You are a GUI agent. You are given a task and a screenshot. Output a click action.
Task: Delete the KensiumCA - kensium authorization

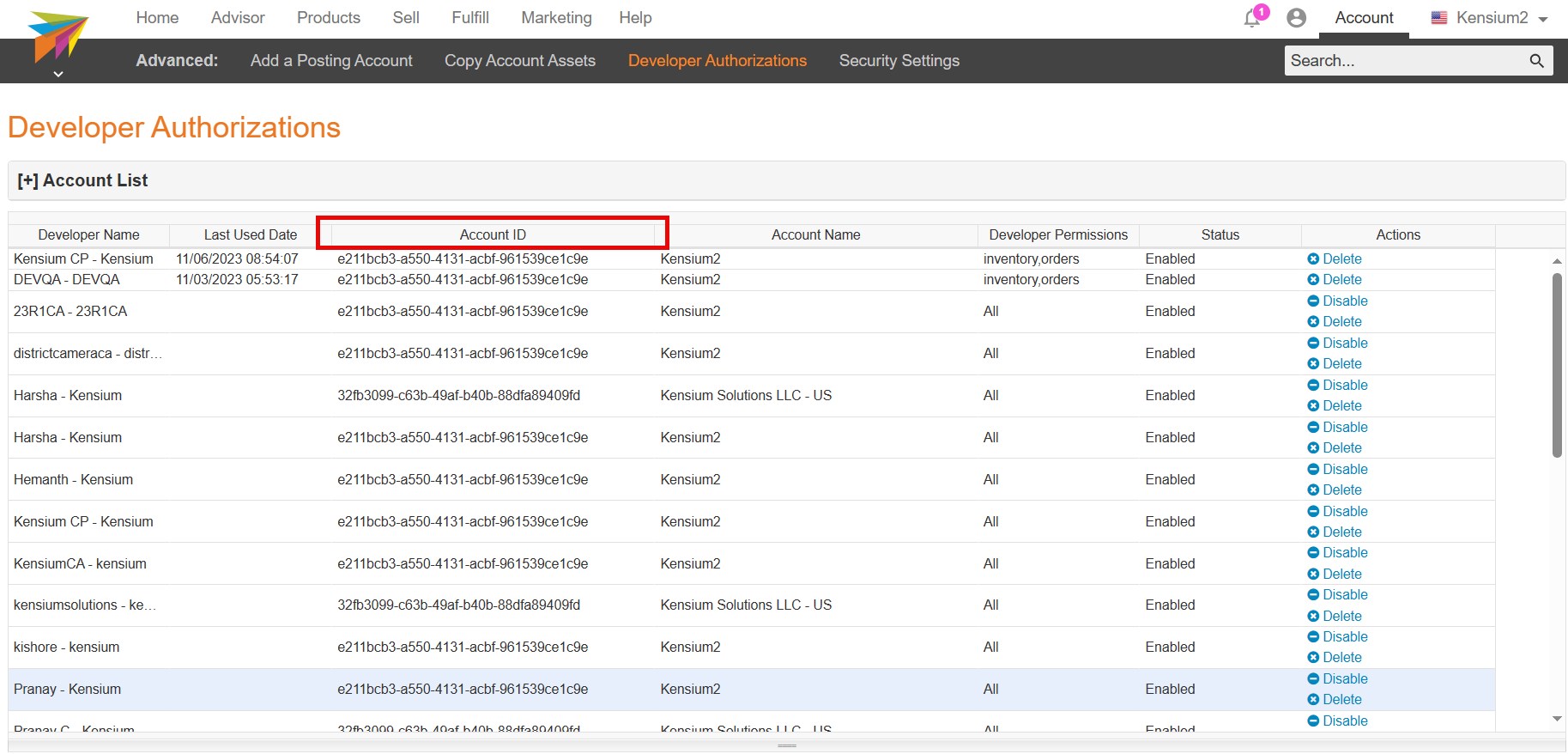tap(1335, 575)
